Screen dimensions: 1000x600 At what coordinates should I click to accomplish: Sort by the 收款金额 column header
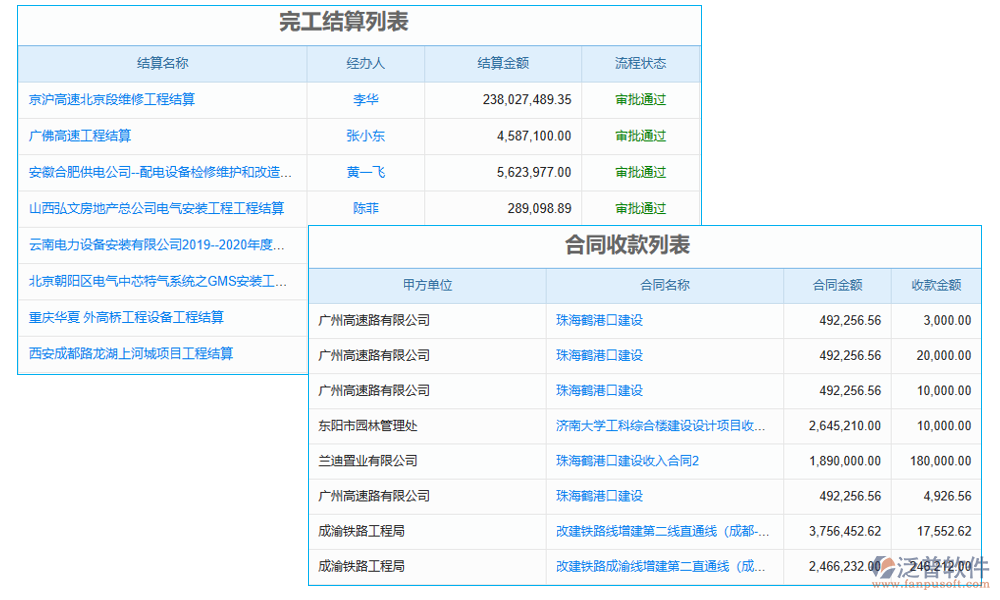pos(940,285)
